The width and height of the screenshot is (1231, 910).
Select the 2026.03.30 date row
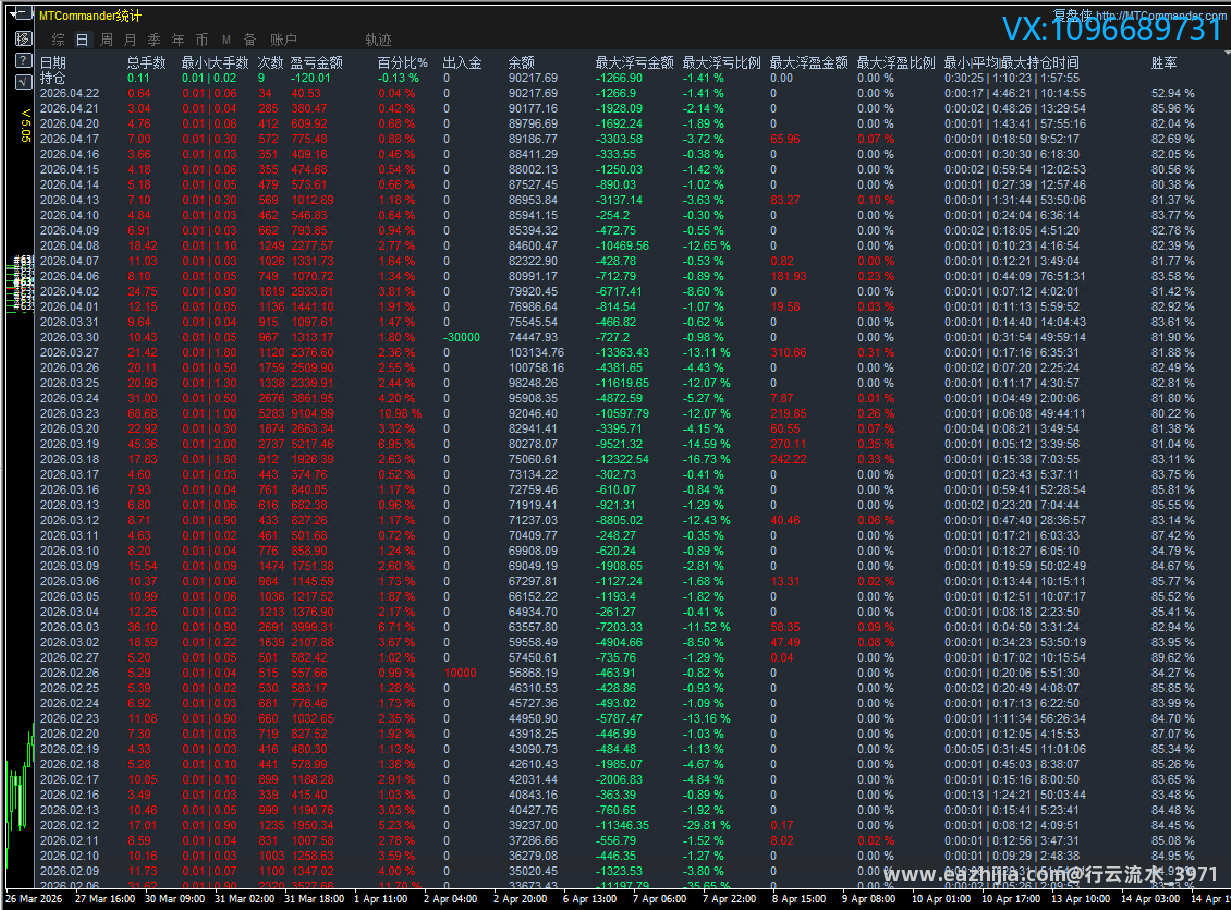coord(69,337)
